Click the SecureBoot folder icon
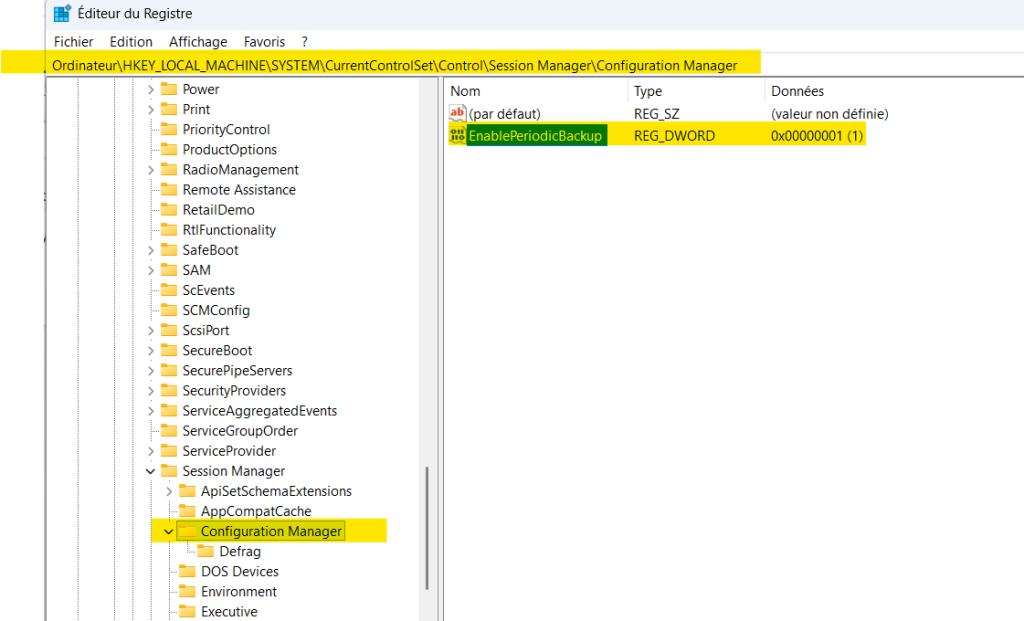 [x=168, y=351]
